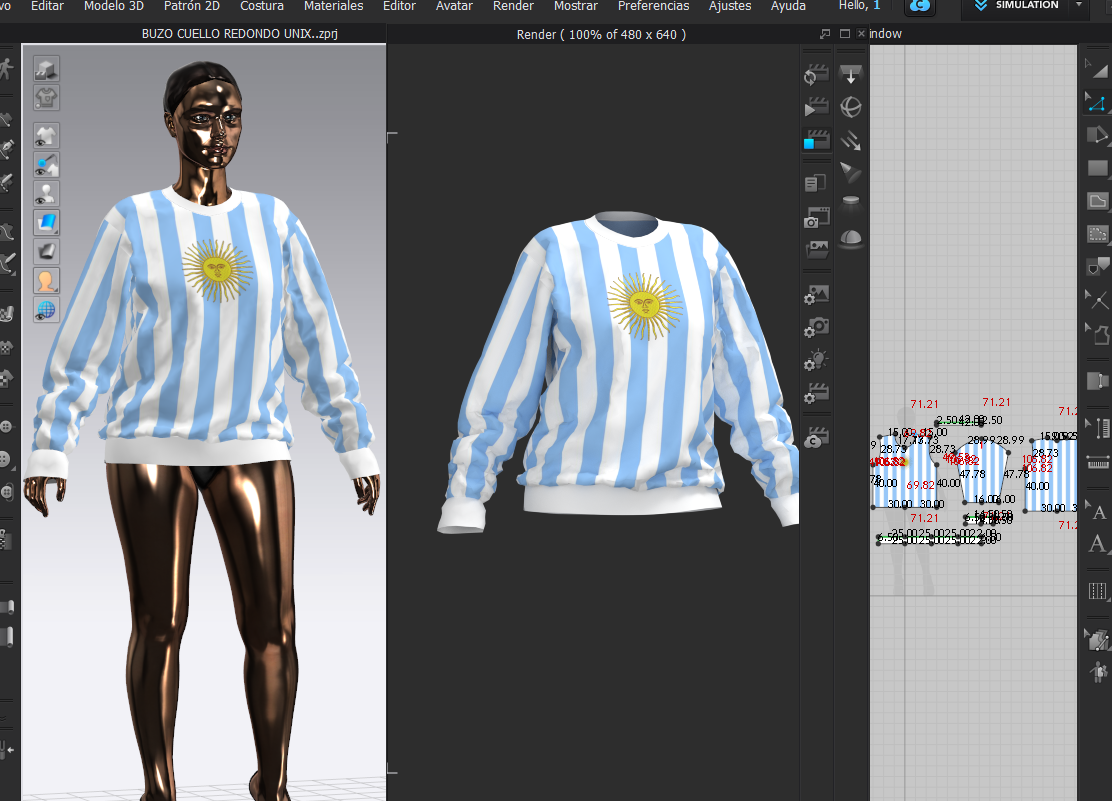The width and height of the screenshot is (1112, 801).
Task: Expand the avatar skin display options
Action: point(47,280)
